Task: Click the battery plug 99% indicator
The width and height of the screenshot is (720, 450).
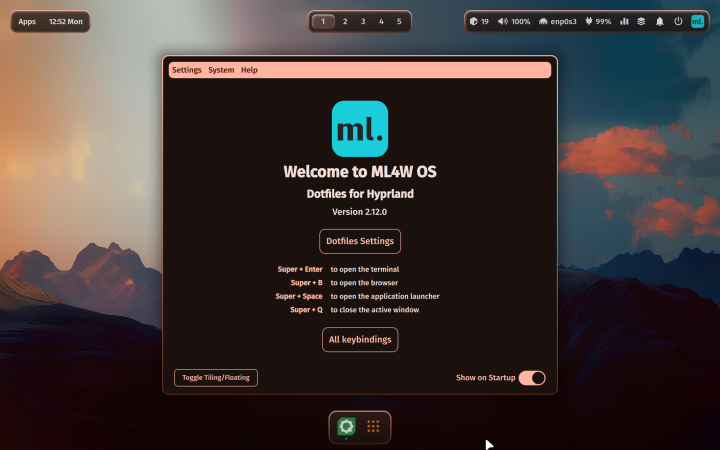Action: [x=598, y=22]
